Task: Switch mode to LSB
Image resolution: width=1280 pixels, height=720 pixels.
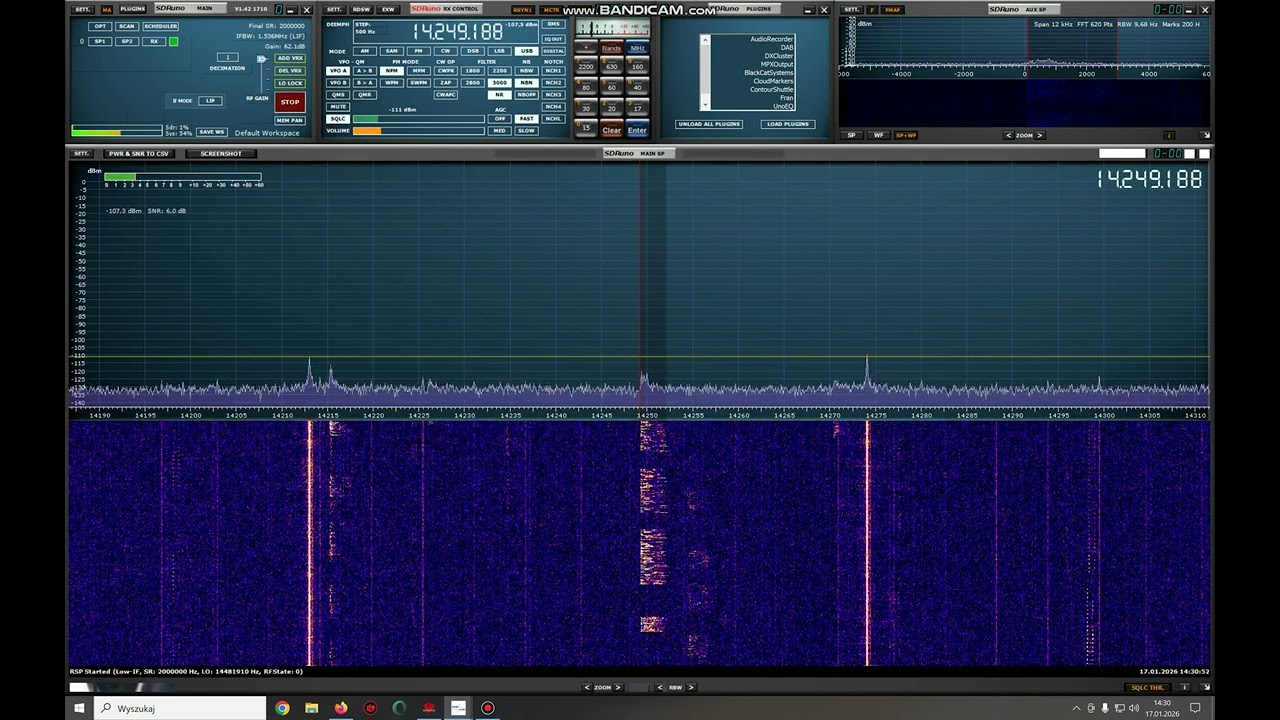Action: point(499,51)
